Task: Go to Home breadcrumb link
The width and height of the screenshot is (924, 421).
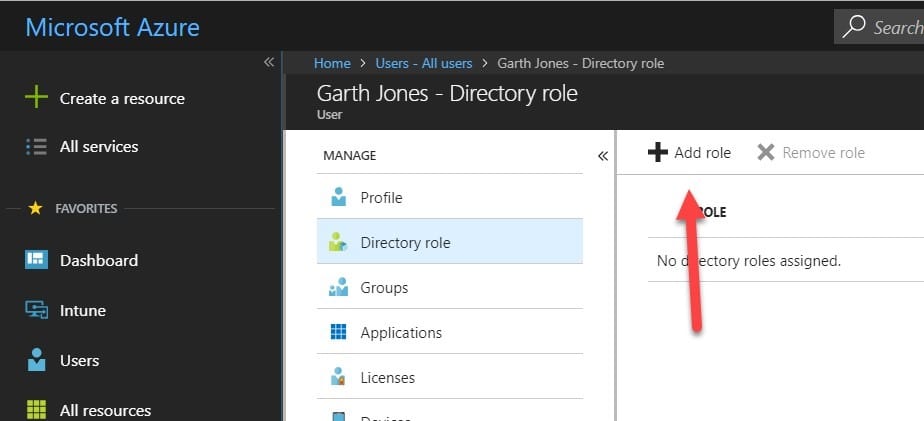Action: pyautogui.click(x=332, y=63)
